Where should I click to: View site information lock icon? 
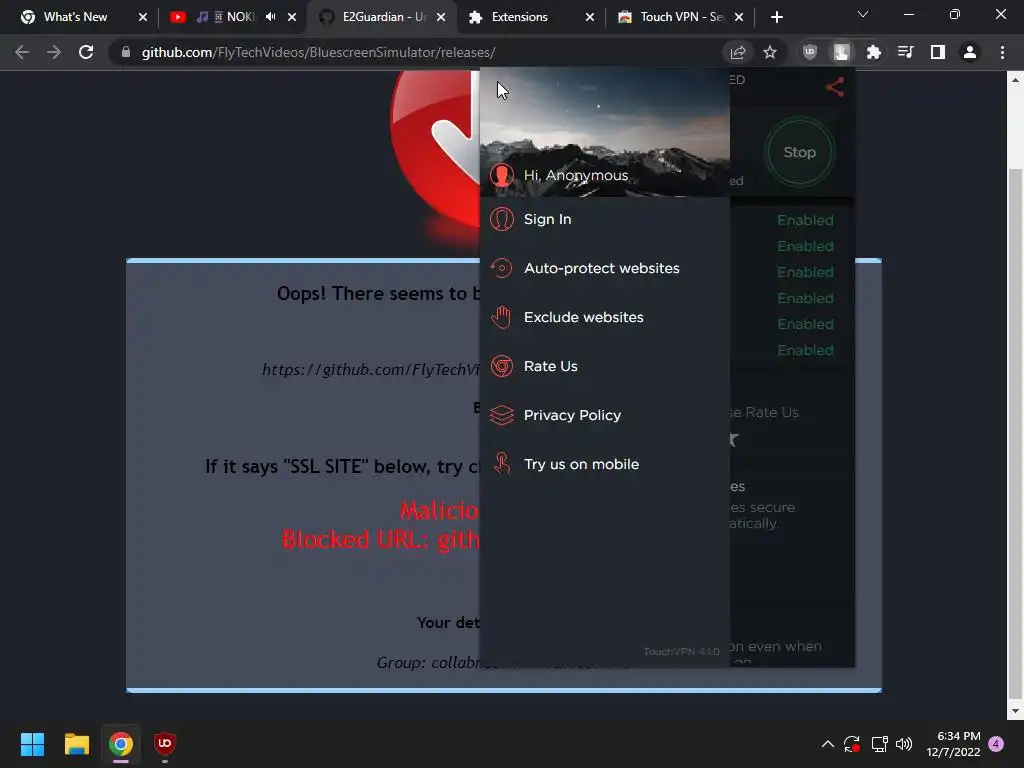click(x=125, y=52)
